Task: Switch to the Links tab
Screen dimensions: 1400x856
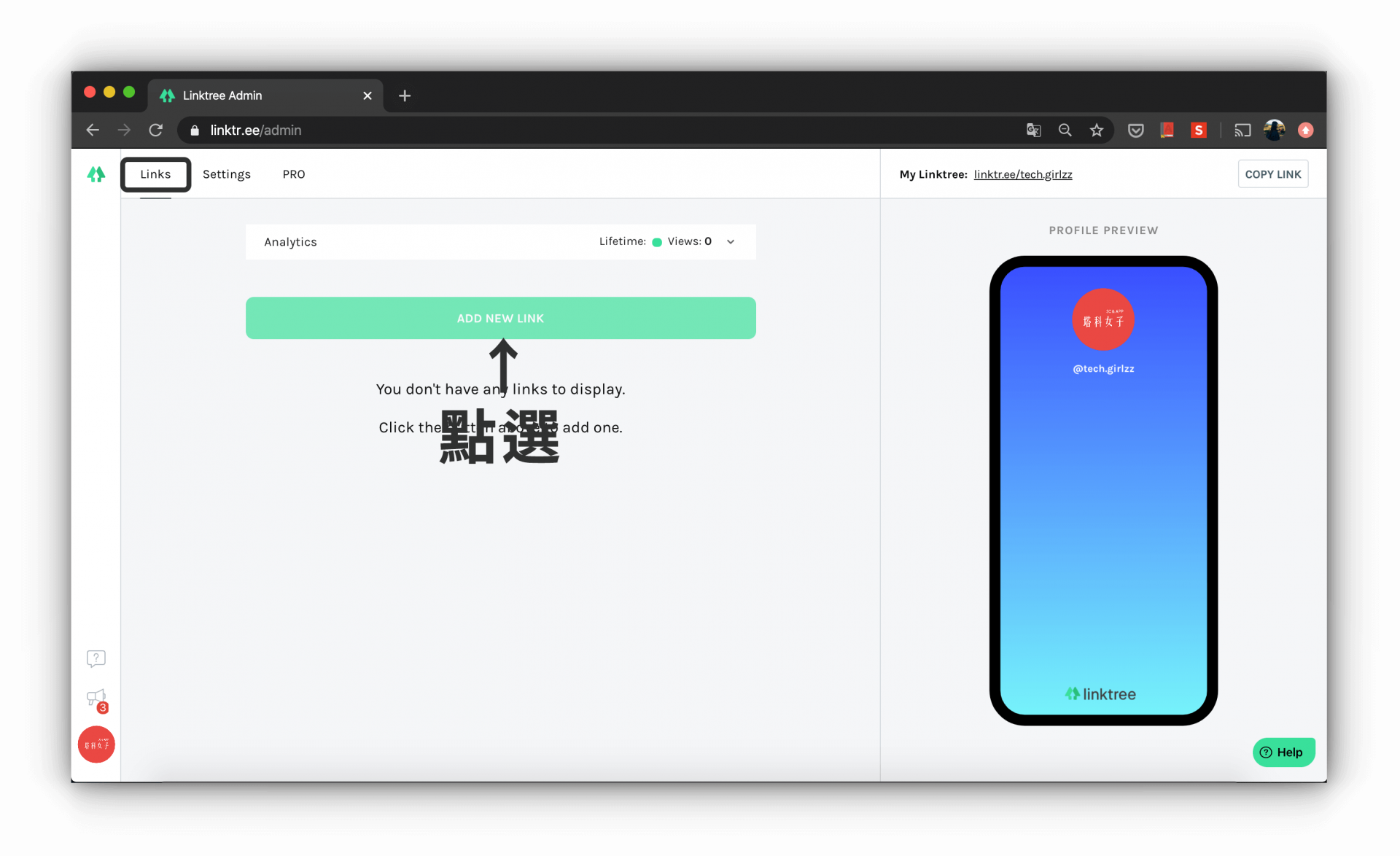Action: coord(155,174)
